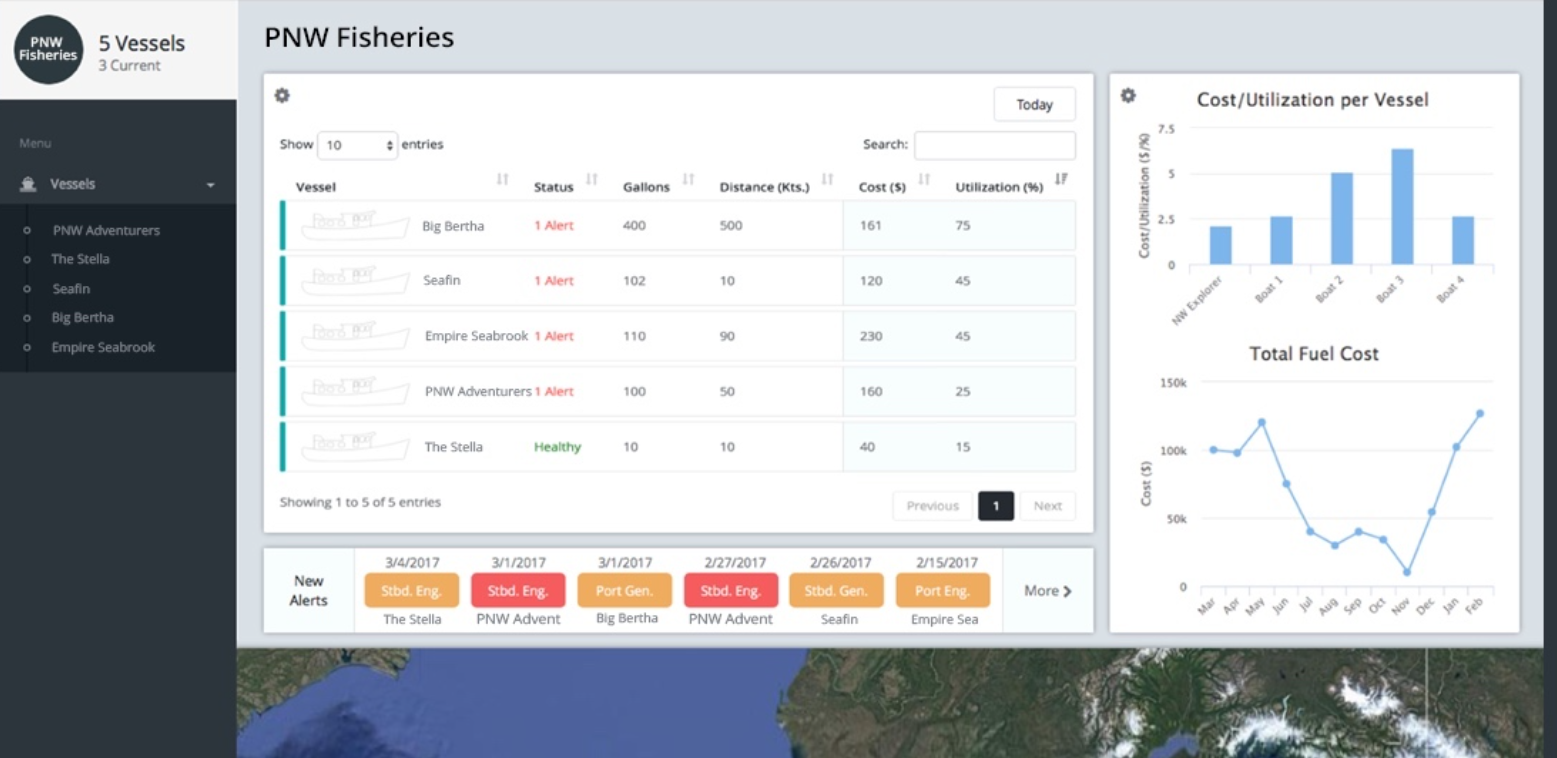Image resolution: width=1557 pixels, height=758 pixels.
Task: Click the red Stbd. Eng. alert dated 3/1/2017
Action: click(x=518, y=591)
